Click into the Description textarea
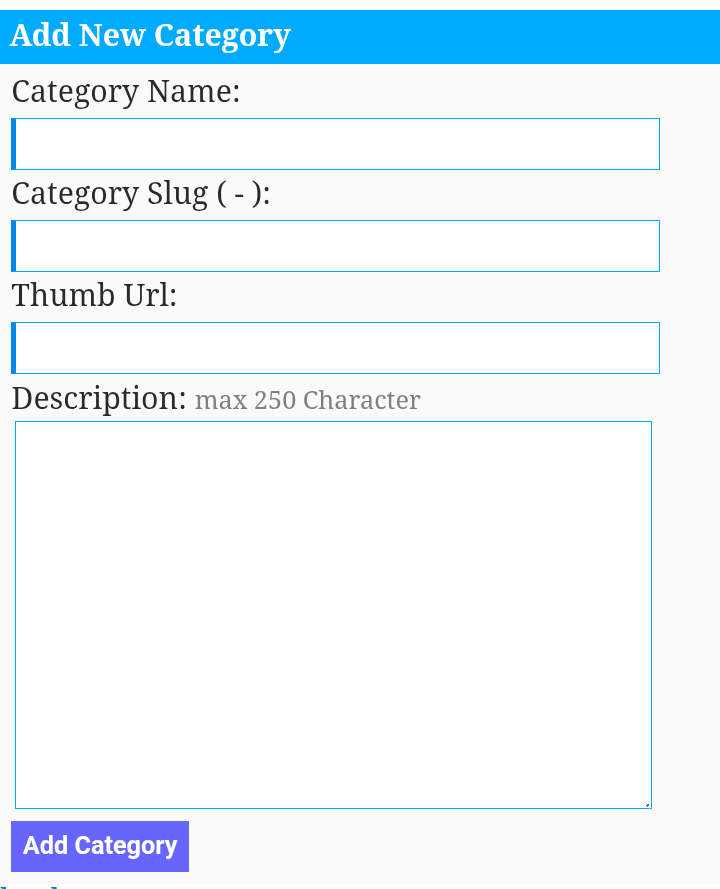 coord(333,615)
